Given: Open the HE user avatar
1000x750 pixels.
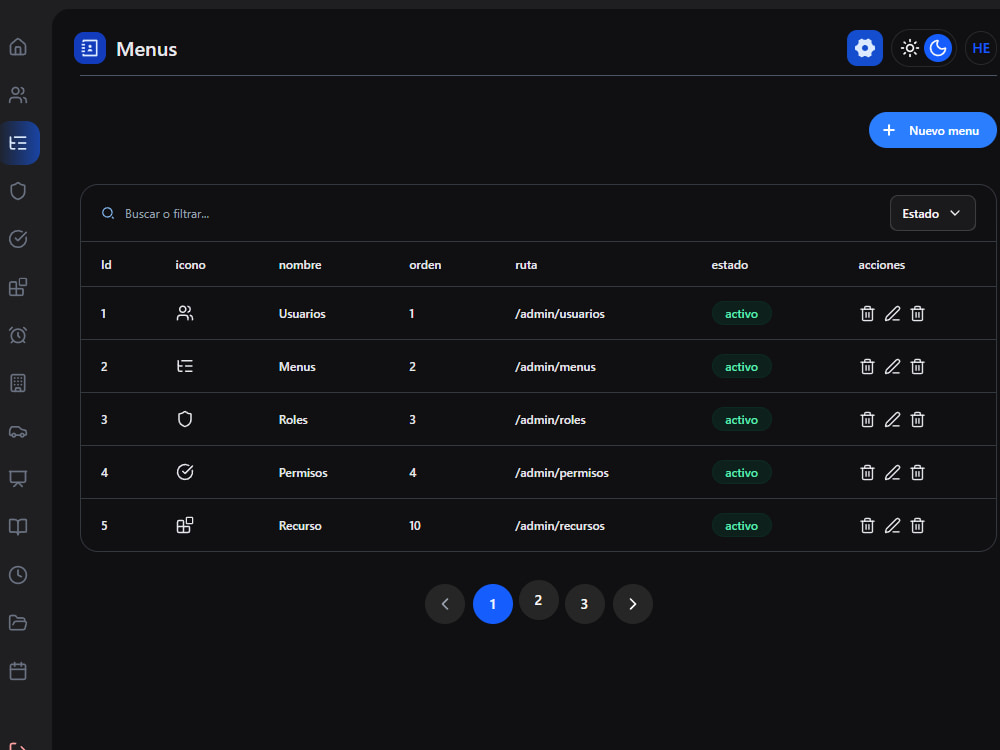Looking at the screenshot, I should (x=981, y=48).
